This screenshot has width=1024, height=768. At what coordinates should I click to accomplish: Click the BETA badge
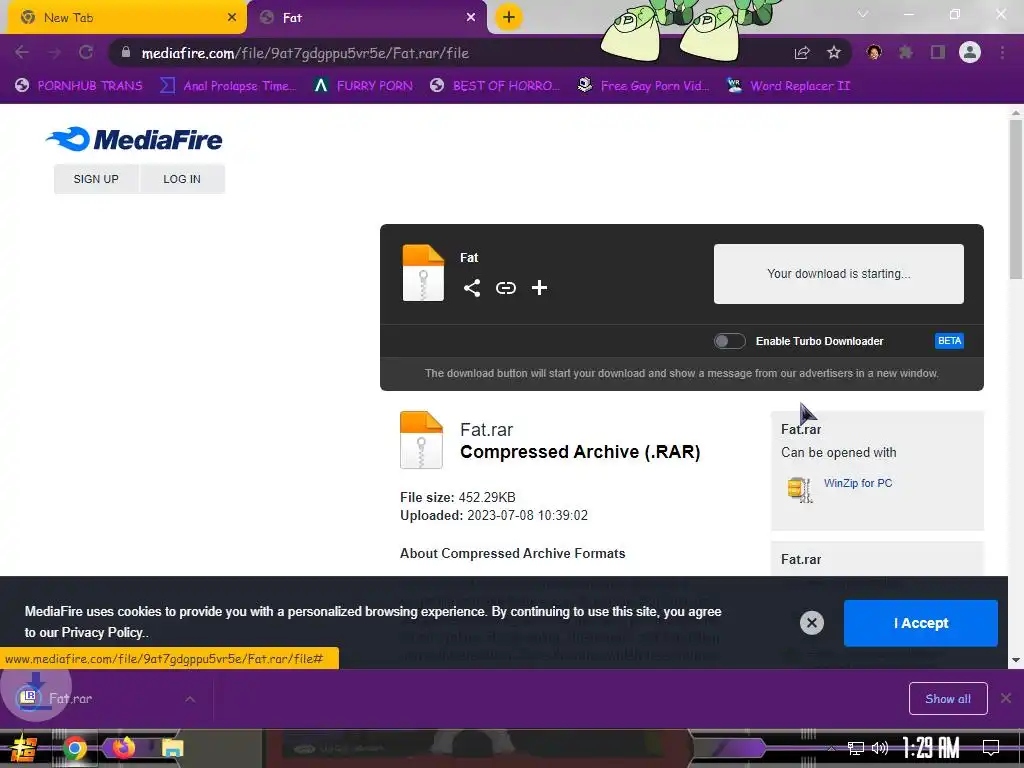point(949,341)
